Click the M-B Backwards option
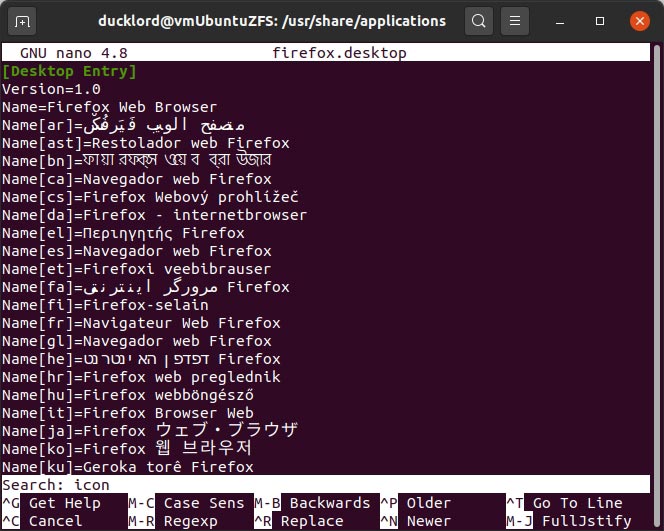The image size is (664, 531). point(313,503)
